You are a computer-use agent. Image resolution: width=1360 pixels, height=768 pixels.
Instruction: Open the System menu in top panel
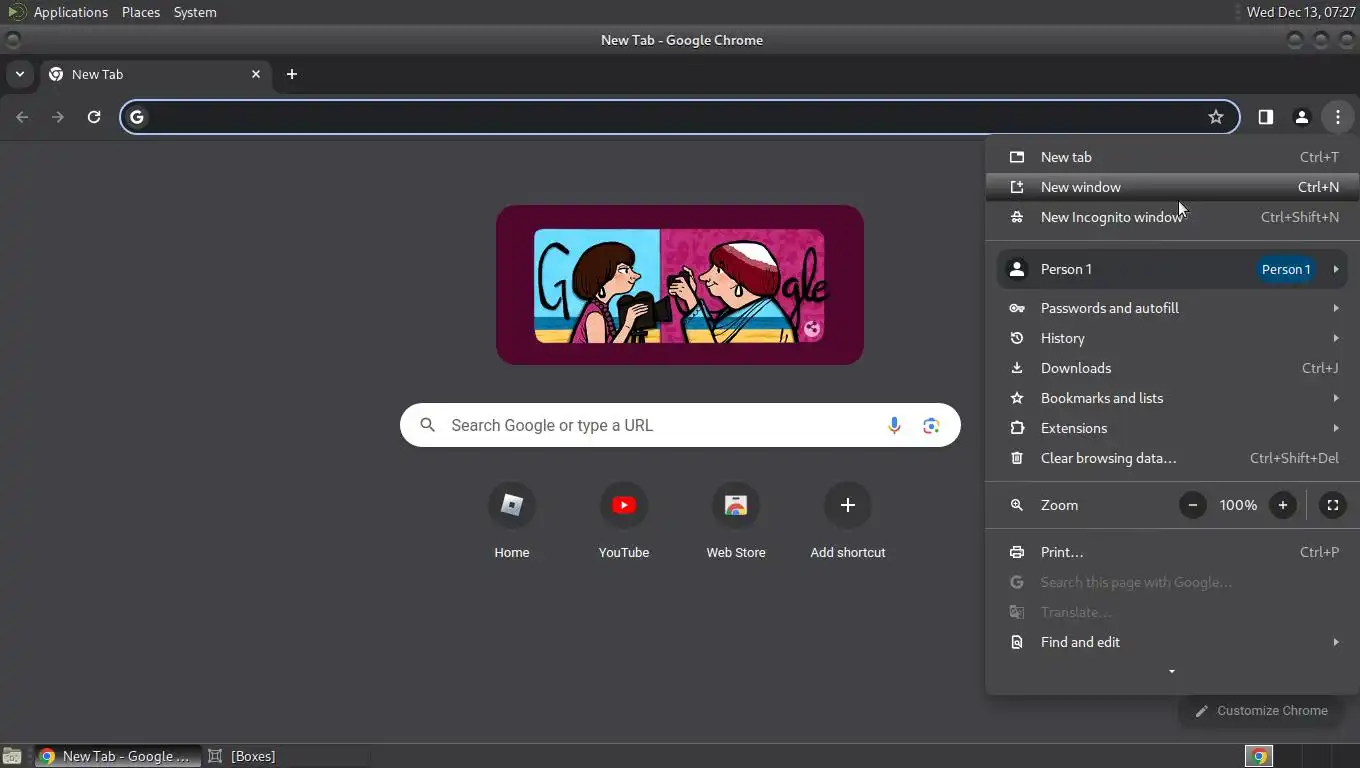pyautogui.click(x=195, y=12)
